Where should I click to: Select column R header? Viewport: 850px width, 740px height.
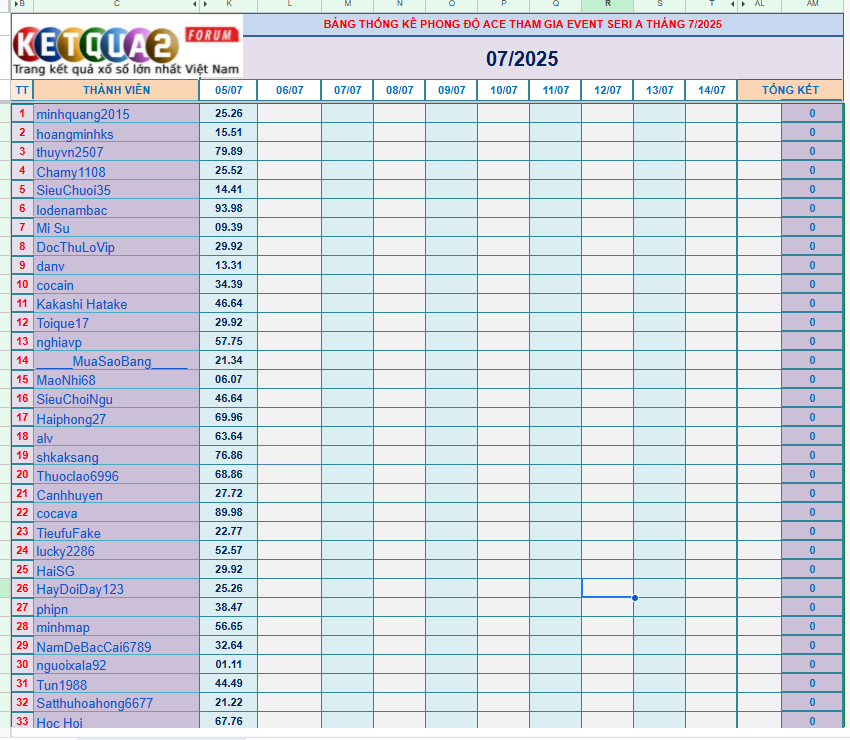pyautogui.click(x=607, y=5)
